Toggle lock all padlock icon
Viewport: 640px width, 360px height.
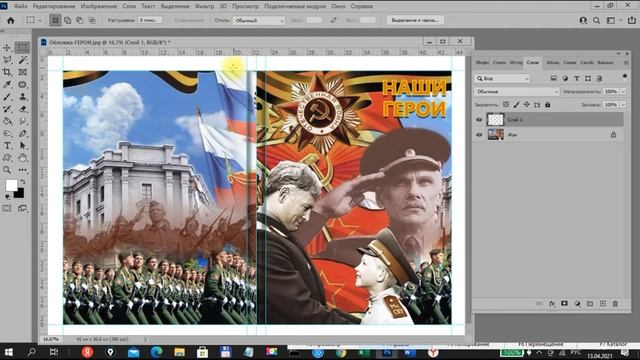pyautogui.click(x=548, y=105)
